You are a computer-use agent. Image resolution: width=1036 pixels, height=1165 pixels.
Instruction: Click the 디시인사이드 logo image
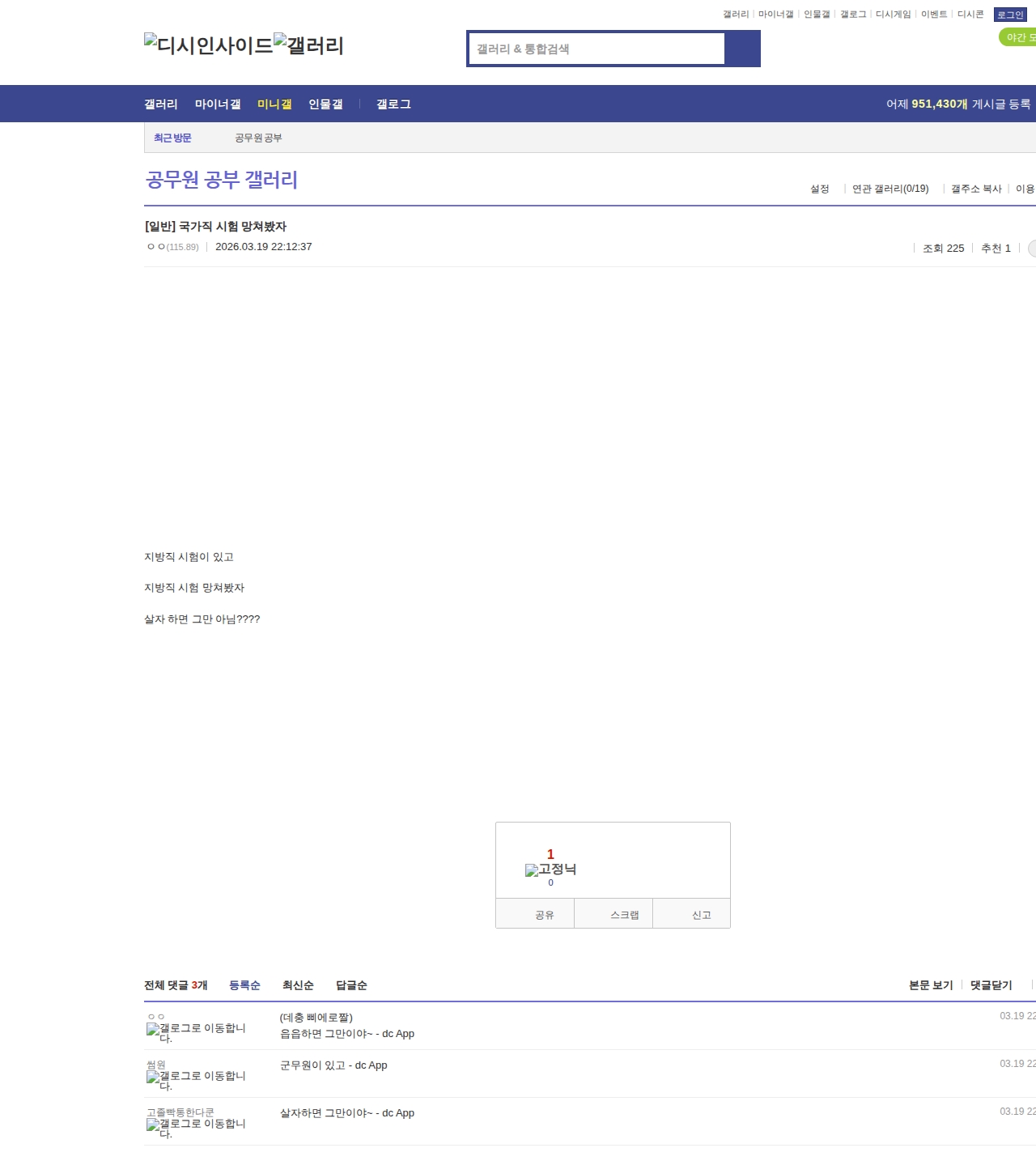click(208, 45)
